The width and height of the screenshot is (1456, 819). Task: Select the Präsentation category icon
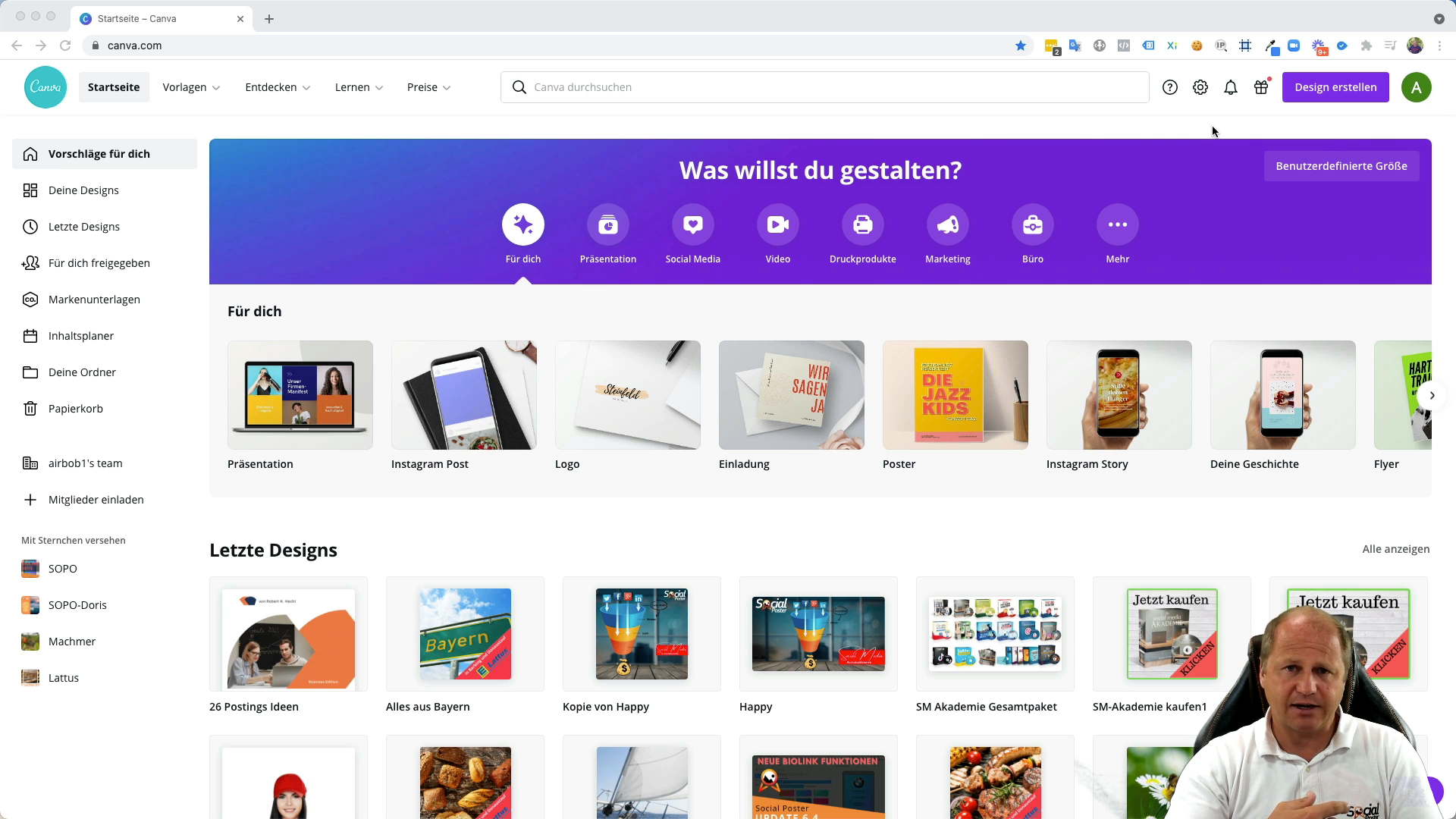[x=608, y=224]
